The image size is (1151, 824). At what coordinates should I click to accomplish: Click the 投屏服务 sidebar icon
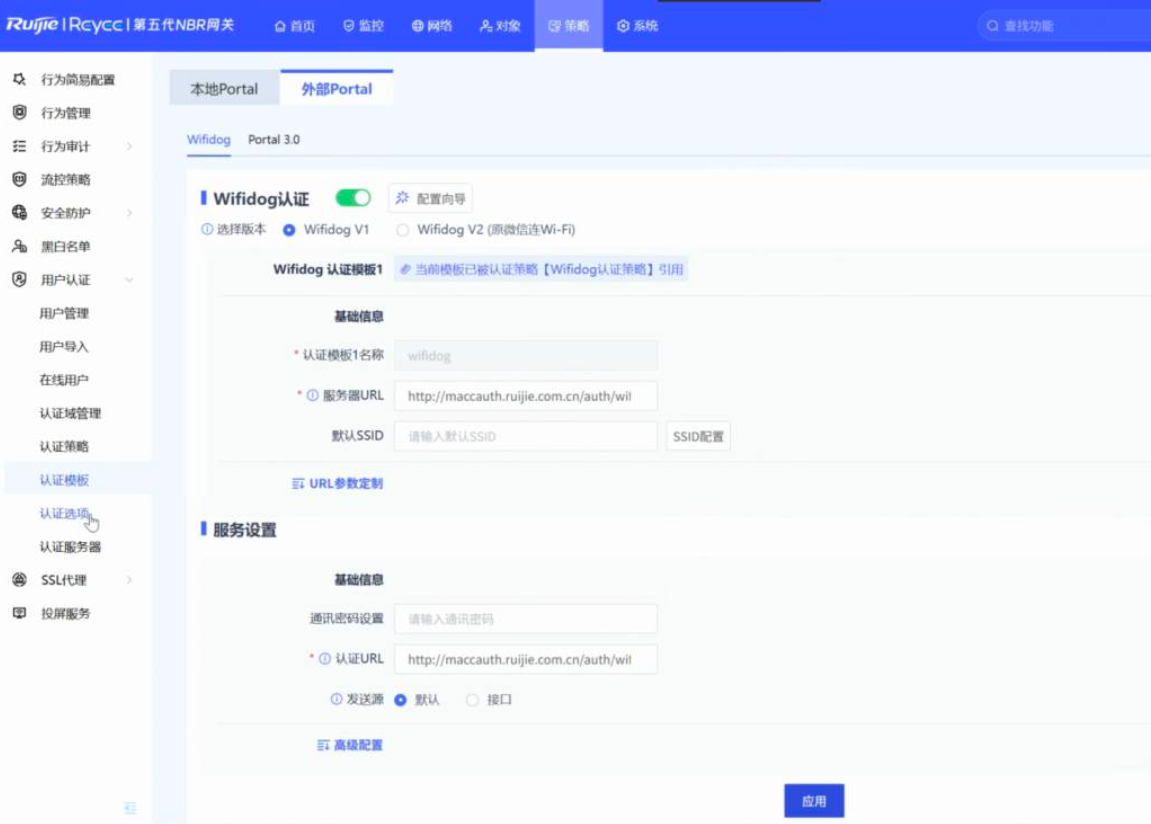(x=19, y=613)
